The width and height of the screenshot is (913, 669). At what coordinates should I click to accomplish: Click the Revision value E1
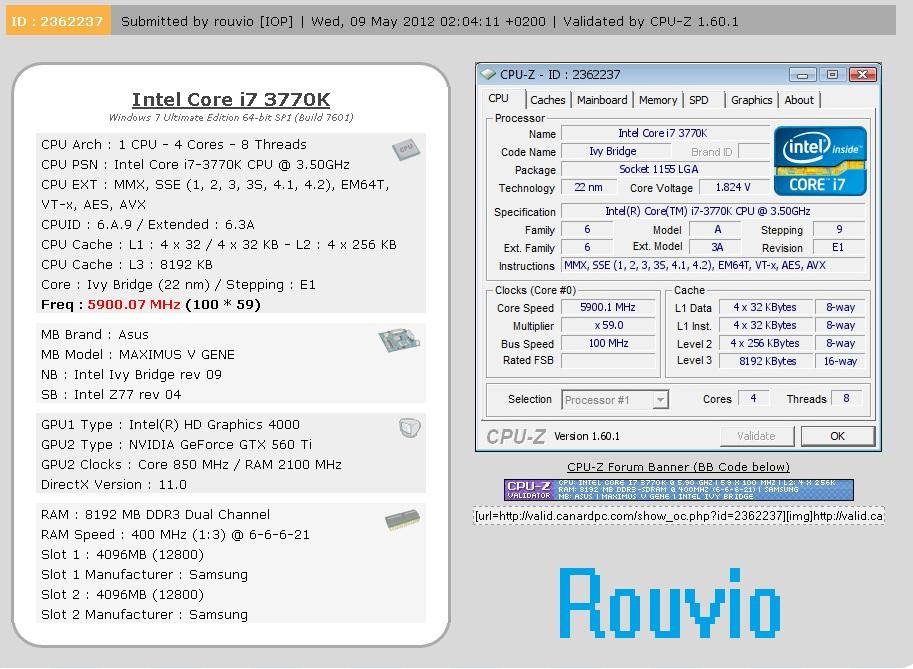click(838, 247)
